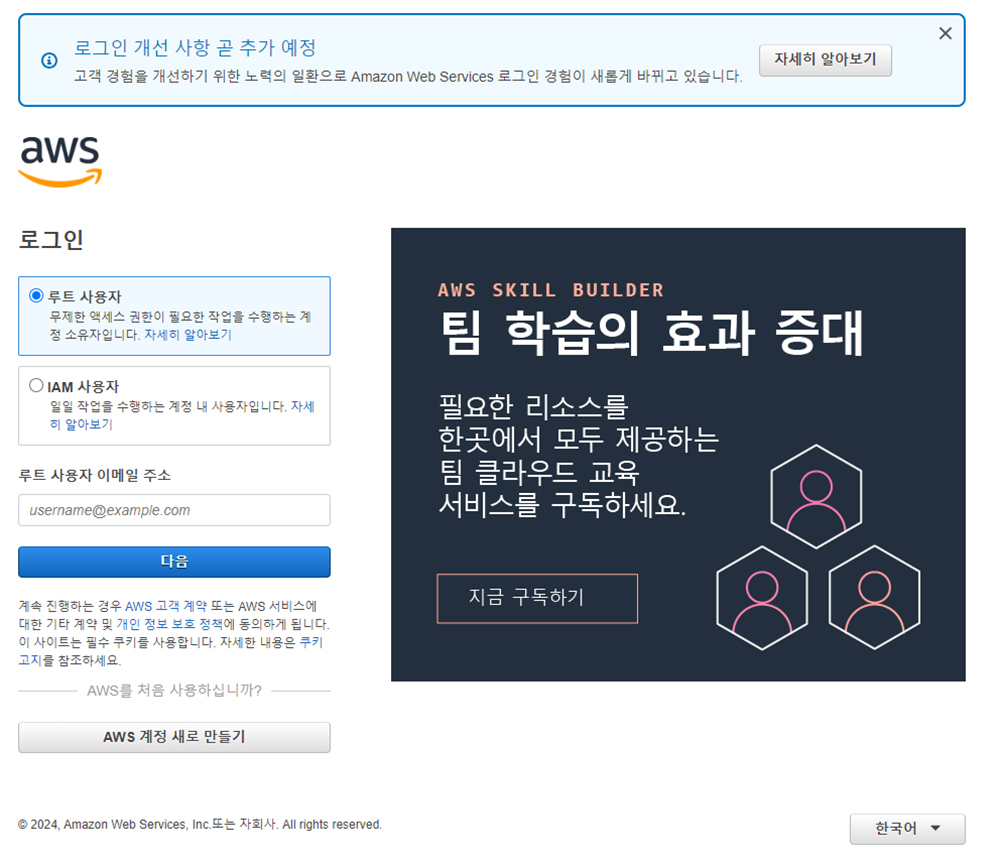Click 루트 사용자 이메일 주소 label
The height and width of the screenshot is (867, 1000).
pyautogui.click(x=94, y=475)
